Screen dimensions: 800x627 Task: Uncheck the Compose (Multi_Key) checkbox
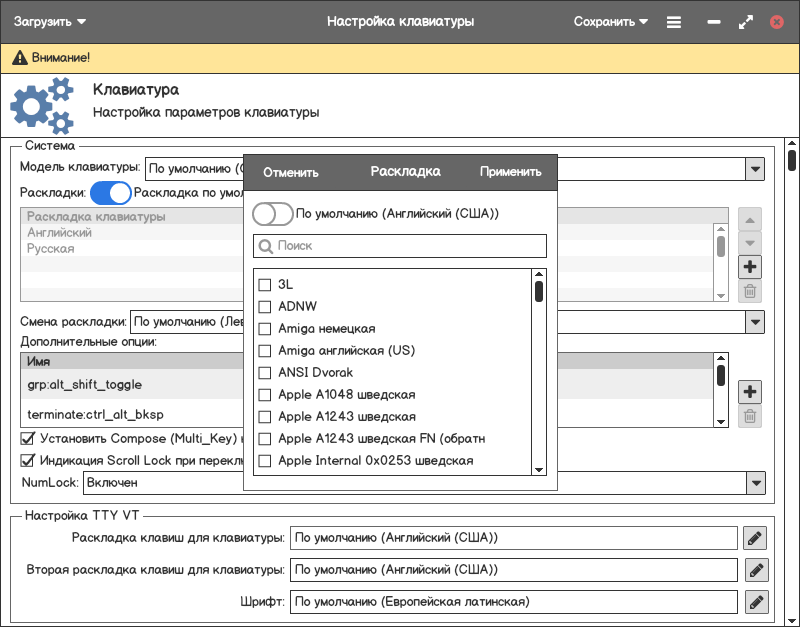28,438
